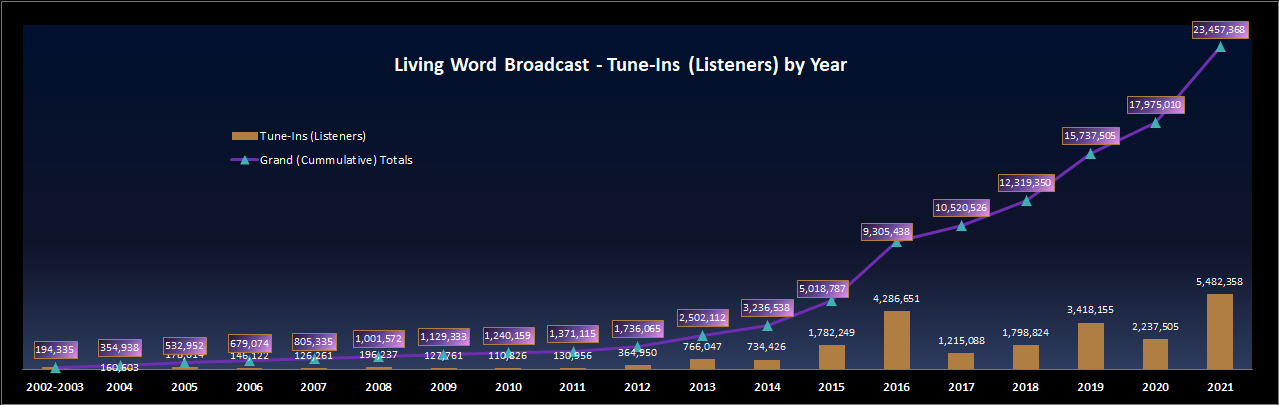The width and height of the screenshot is (1279, 405).
Task: Select the x-axis label "2014"
Action: pos(767,386)
